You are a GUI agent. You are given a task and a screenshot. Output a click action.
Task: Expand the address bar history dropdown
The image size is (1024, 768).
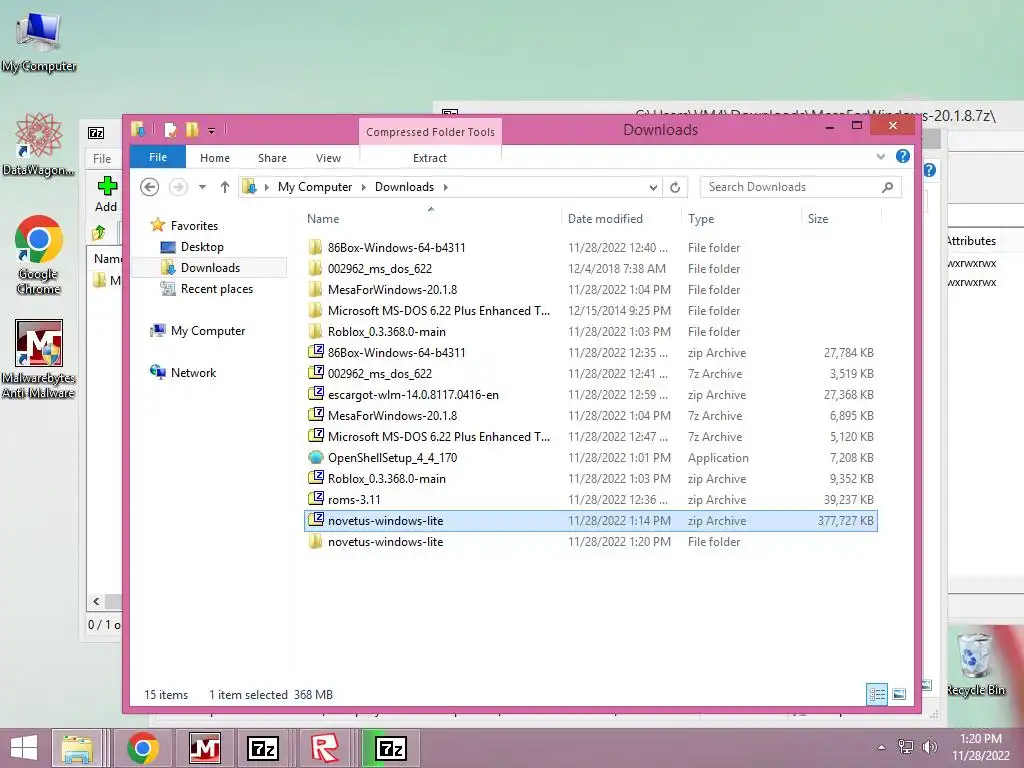(x=653, y=187)
